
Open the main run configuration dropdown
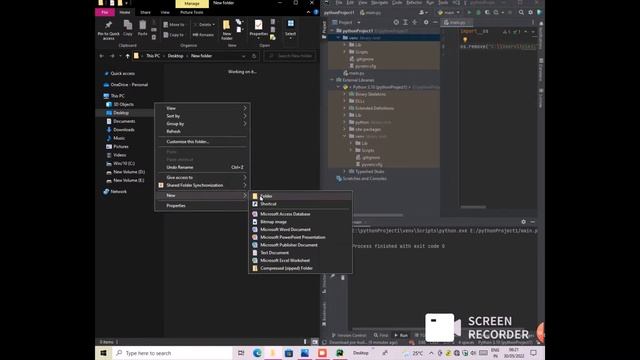coord(449,12)
